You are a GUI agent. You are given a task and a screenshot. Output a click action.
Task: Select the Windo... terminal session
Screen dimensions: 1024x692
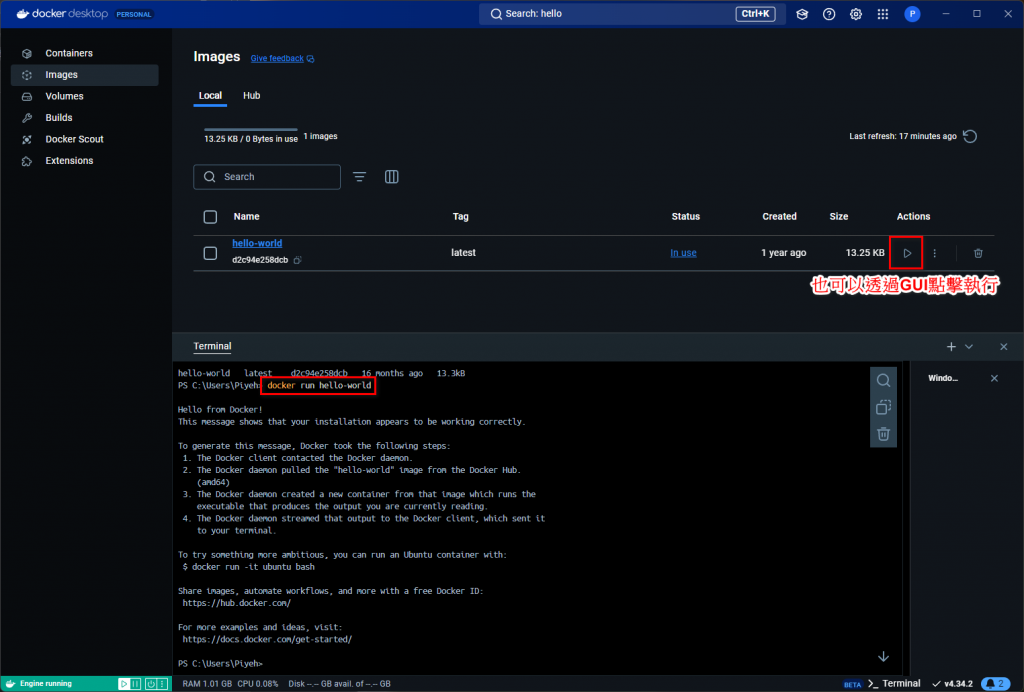point(943,378)
